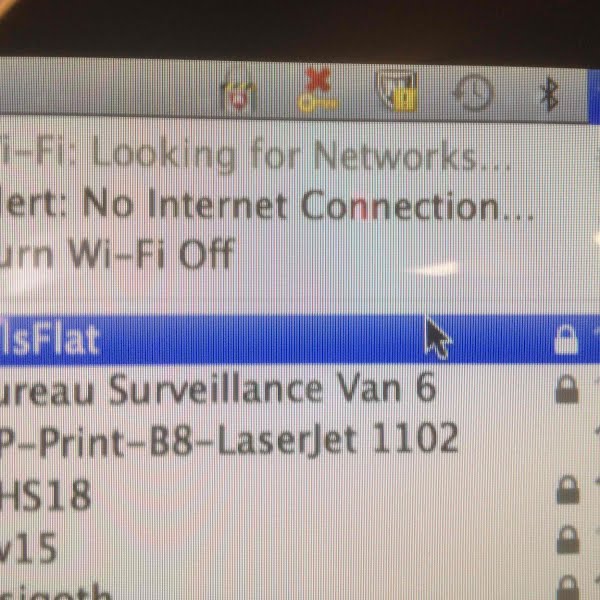Select the partially visible bottom network entry
The image size is (600, 600).
pos(300,584)
